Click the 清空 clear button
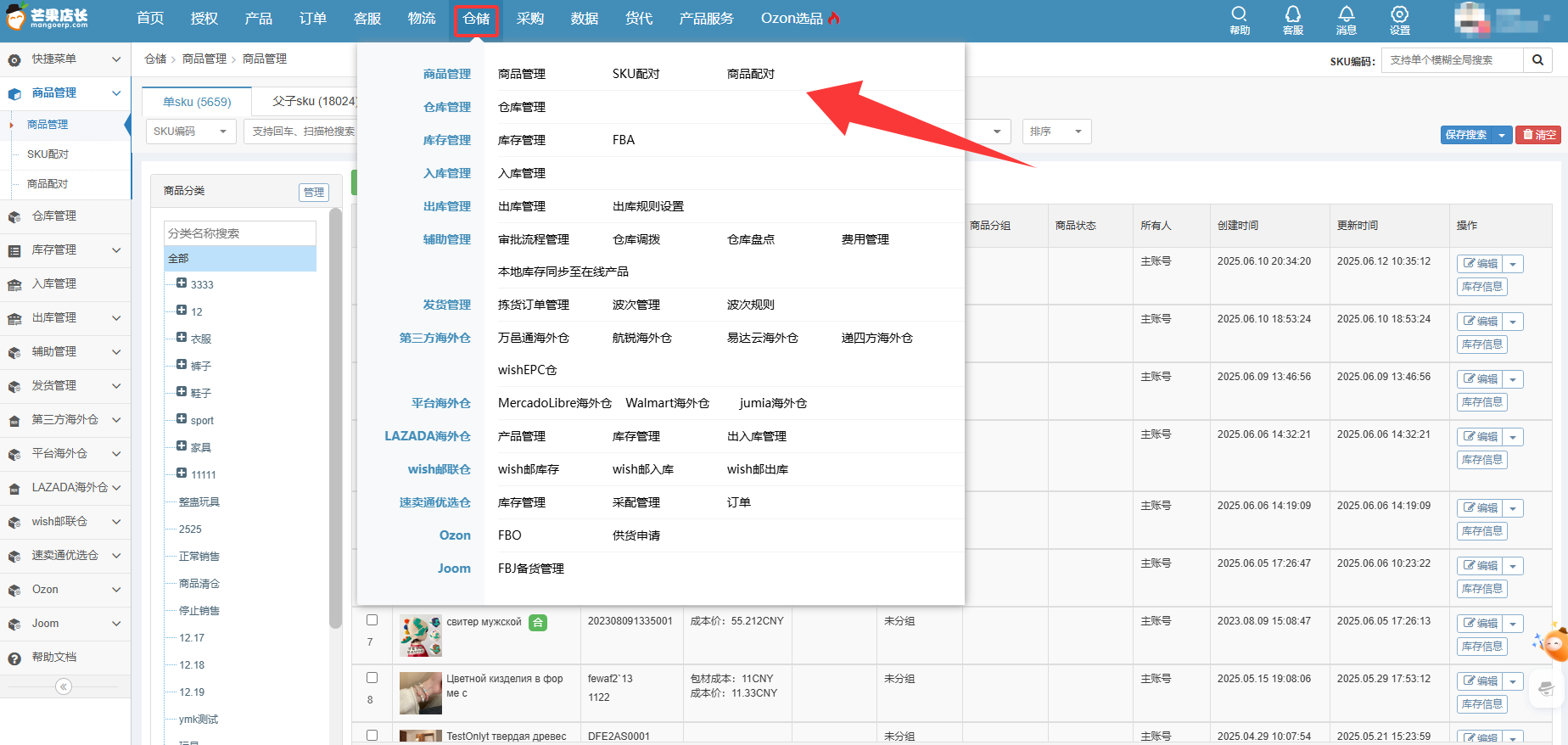1568x745 pixels. coord(1538,135)
